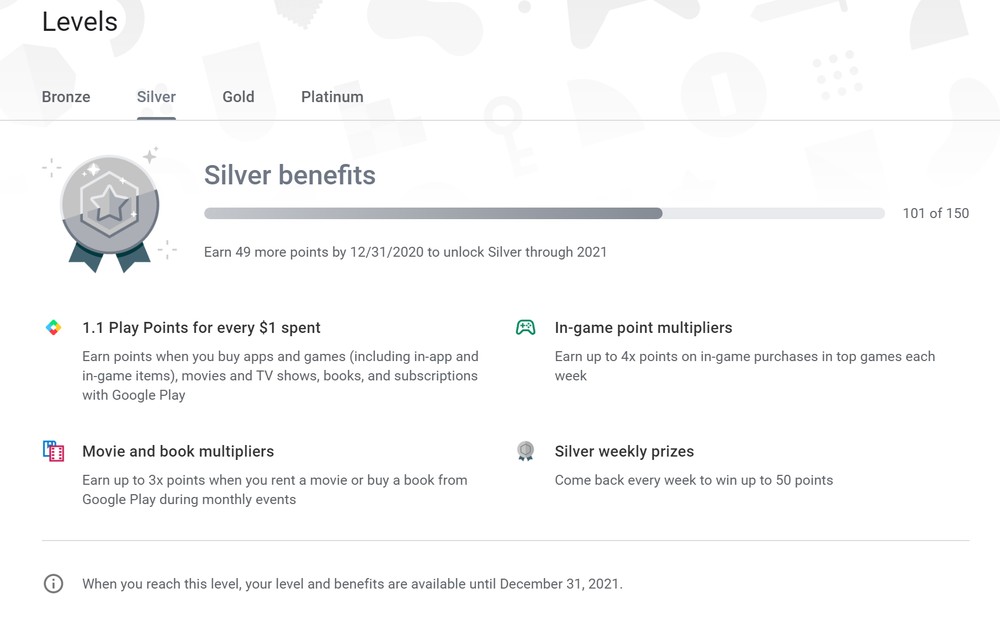Click the info circle icon

pyautogui.click(x=53, y=584)
